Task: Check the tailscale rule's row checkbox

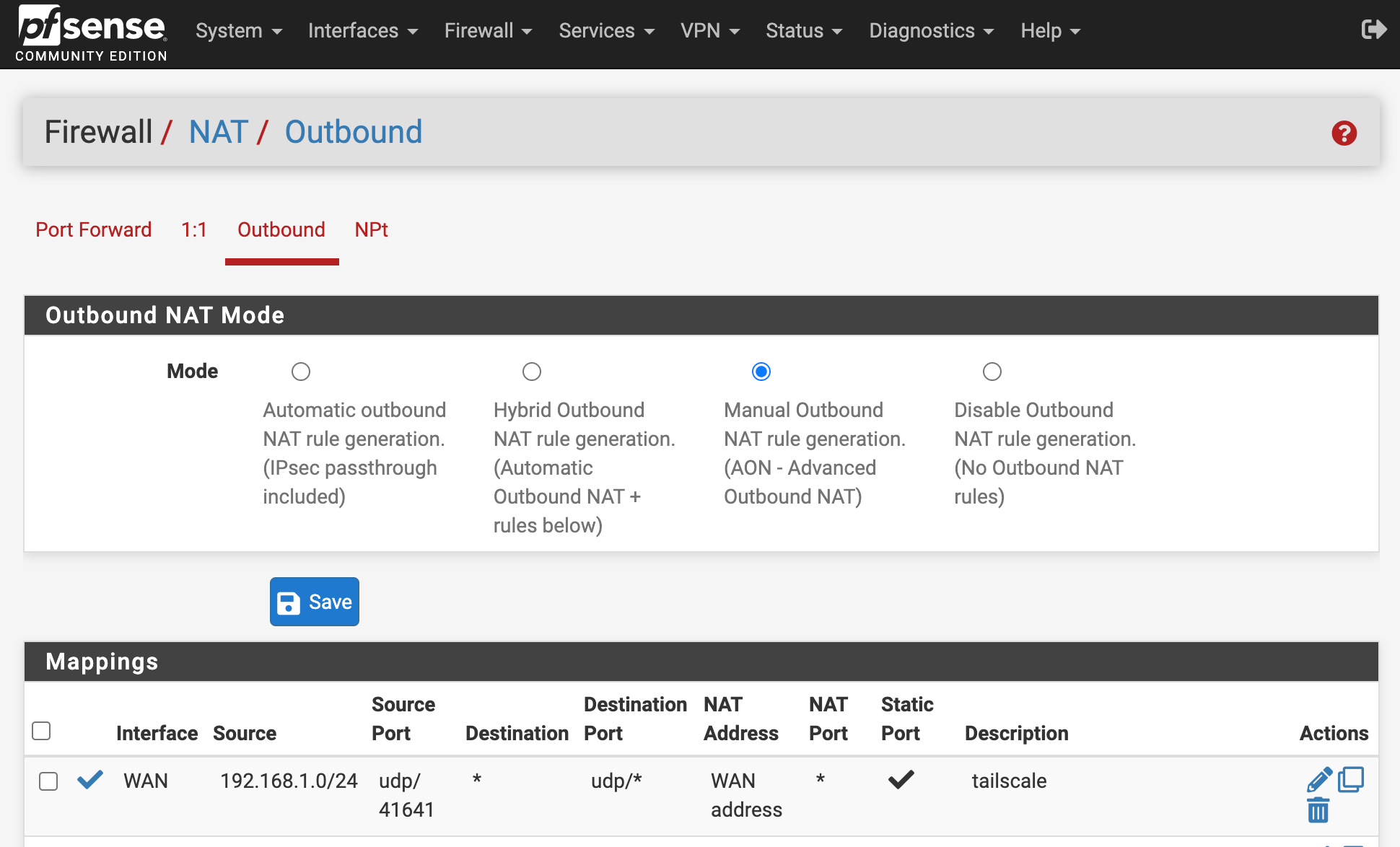Action: click(x=48, y=781)
